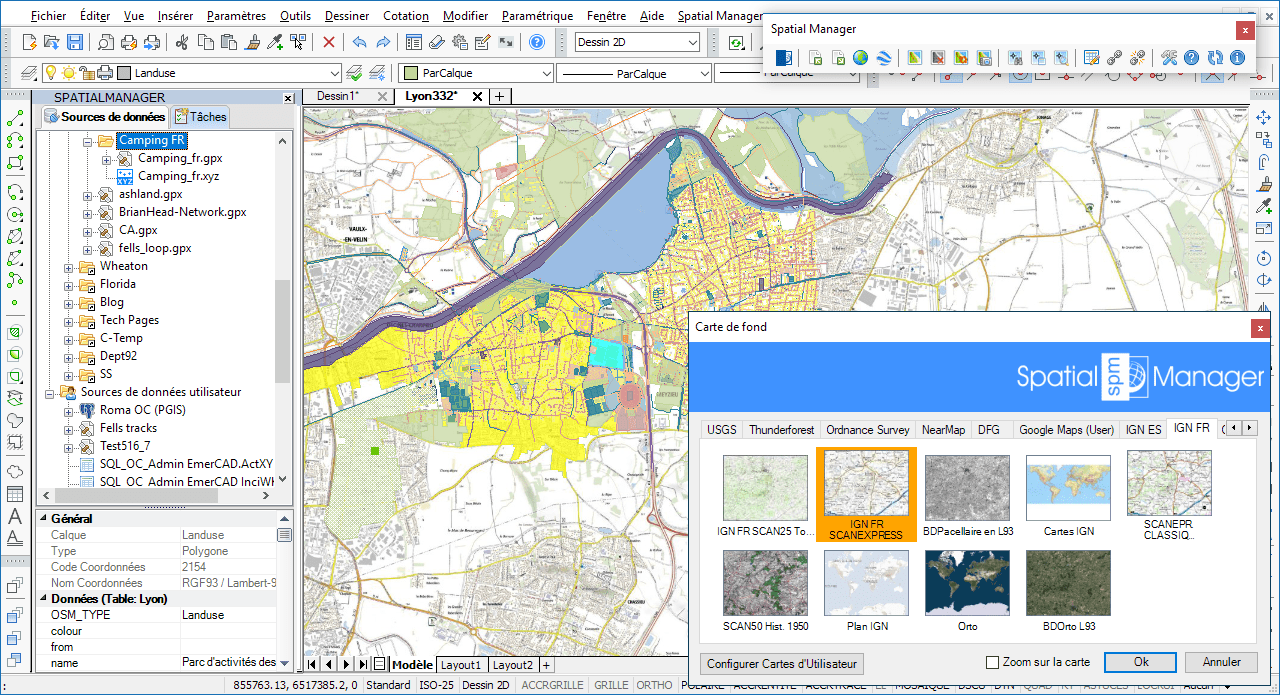Click Spatial Manager palette panel icon

[x=785, y=58]
